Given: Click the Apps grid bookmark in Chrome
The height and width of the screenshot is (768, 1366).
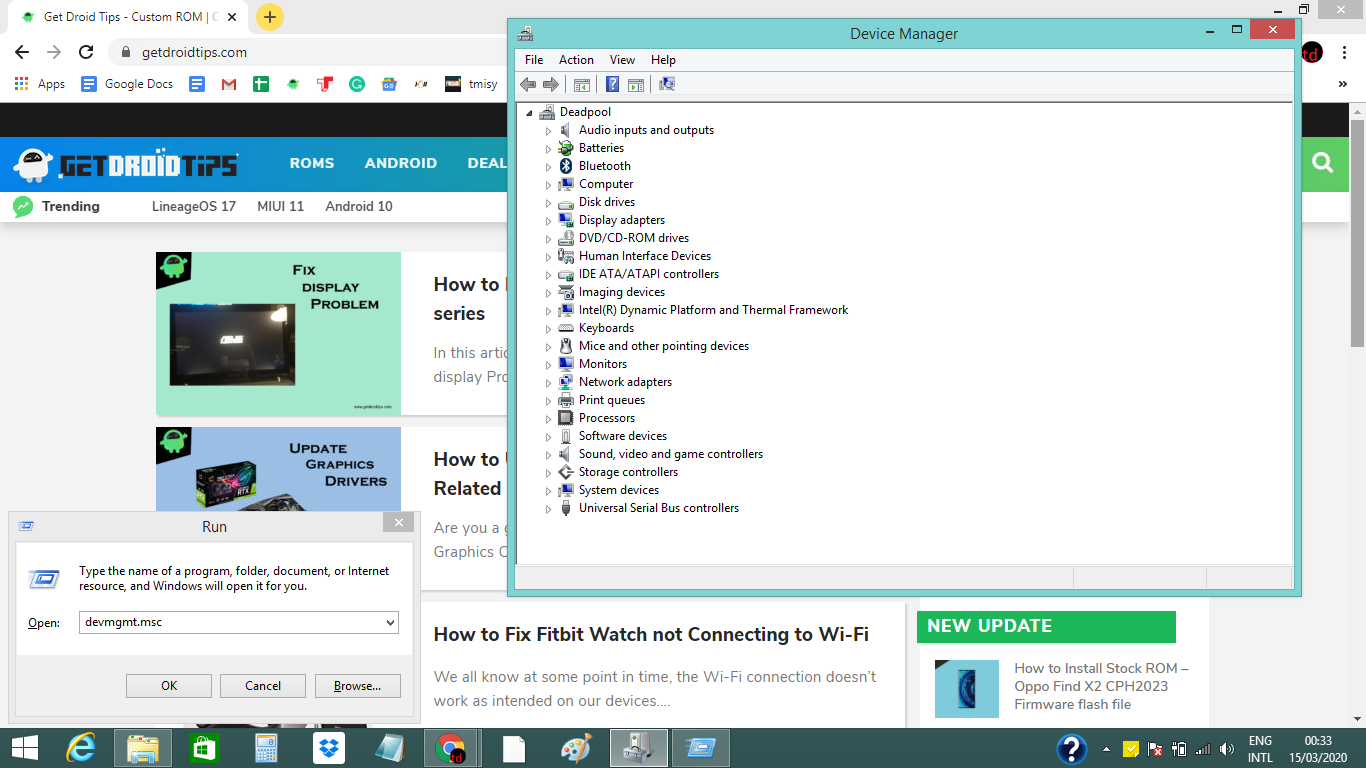Looking at the screenshot, I should coord(40,84).
